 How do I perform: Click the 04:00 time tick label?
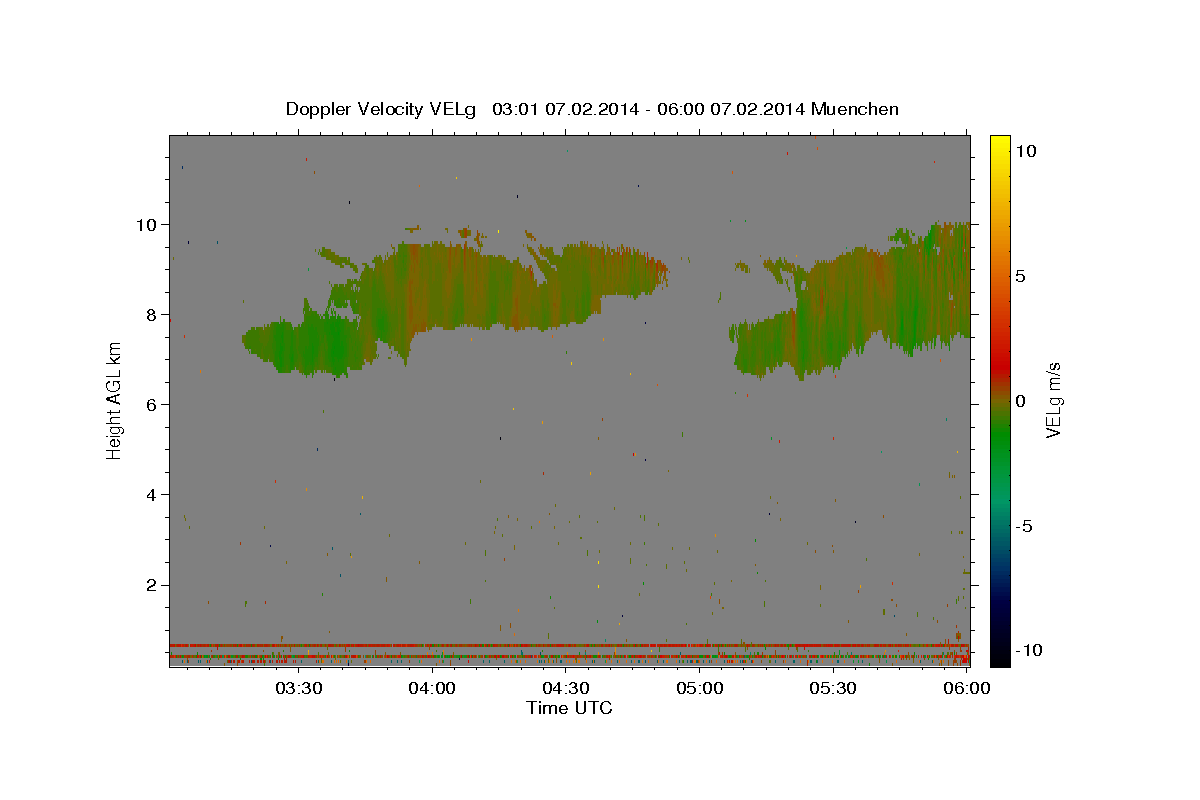coord(432,688)
